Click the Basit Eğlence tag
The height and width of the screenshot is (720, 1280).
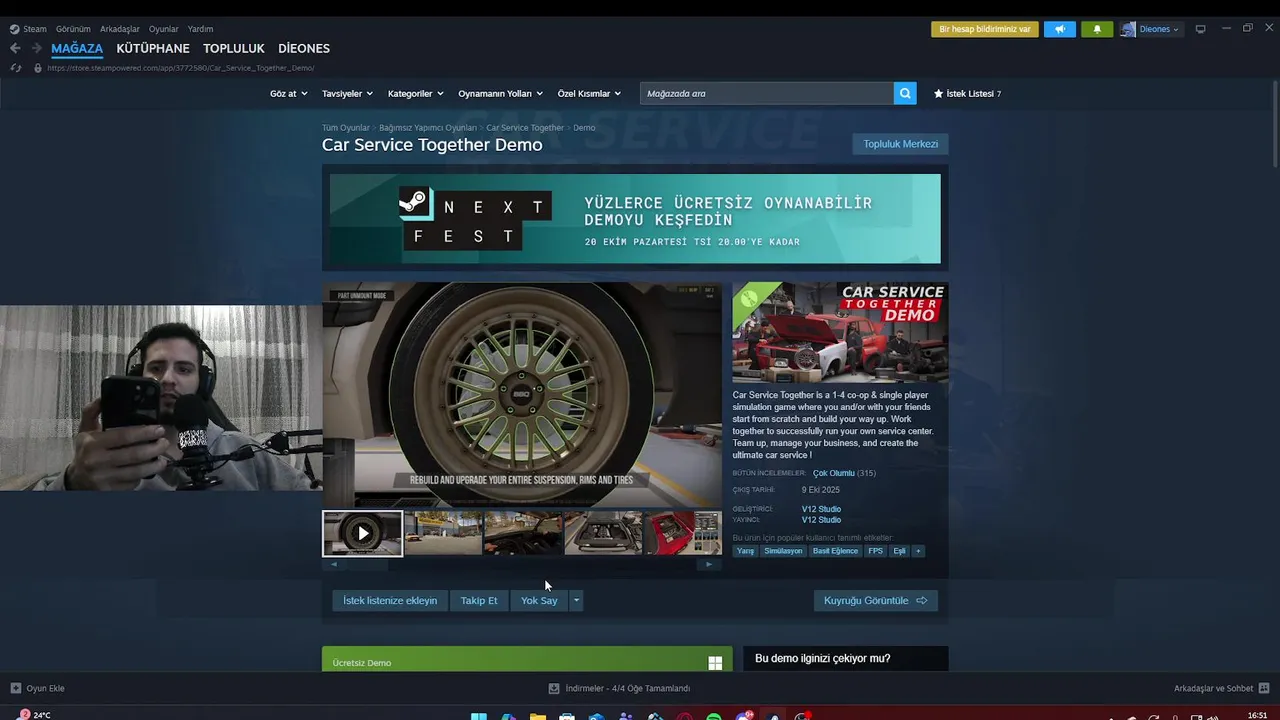point(835,551)
